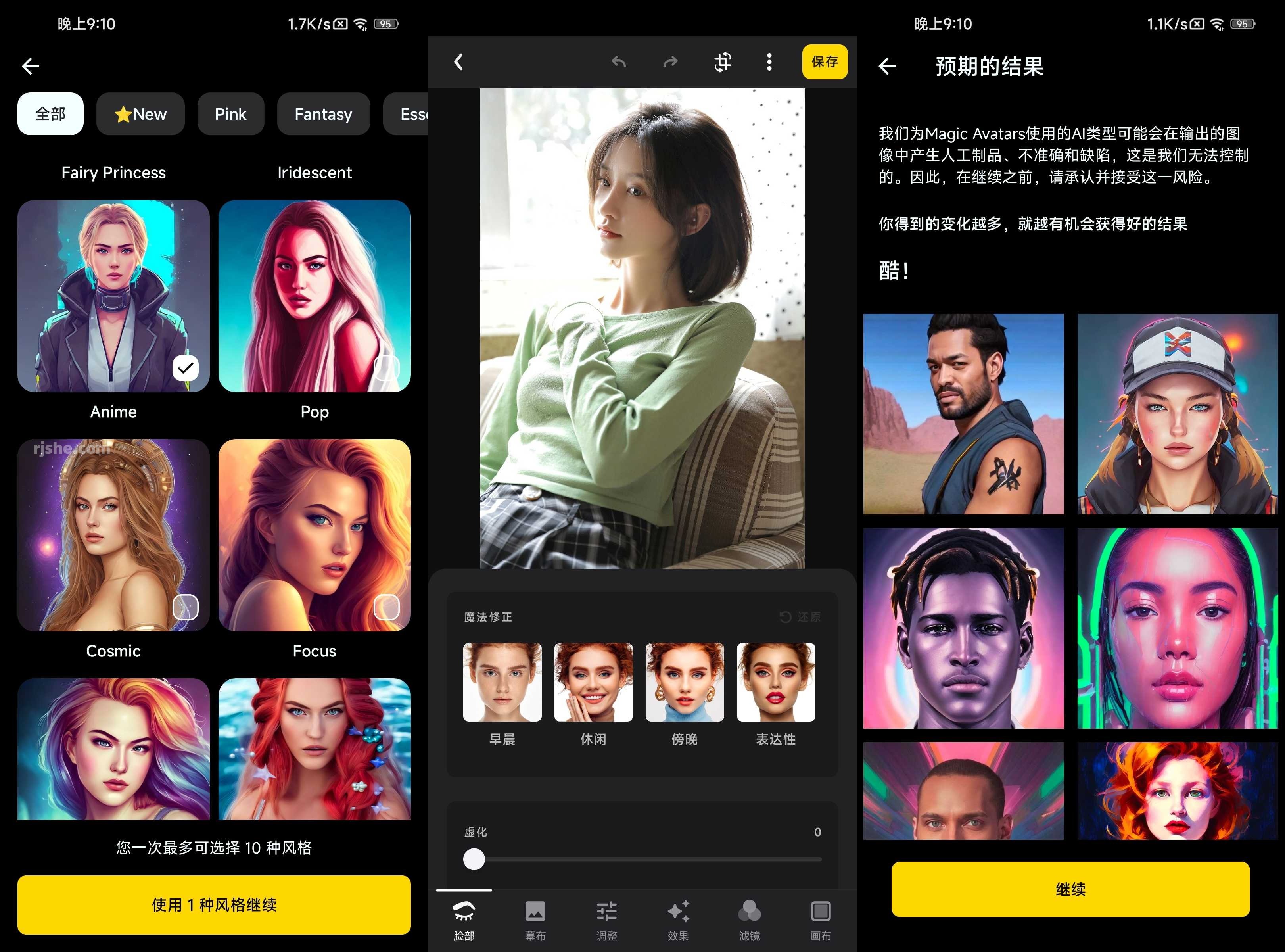Drag the 虚化 (Blur) slider

[x=476, y=857]
